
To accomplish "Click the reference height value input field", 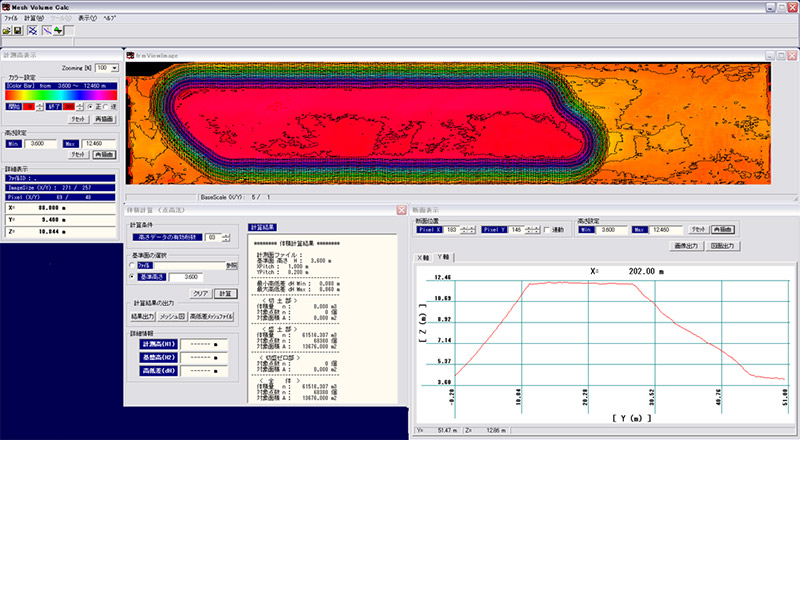I will point(188,277).
